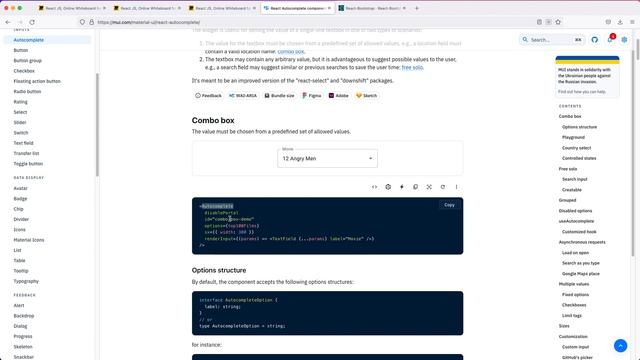Select the React Autocomplete component tab
640x360 pixels.
[297, 8]
